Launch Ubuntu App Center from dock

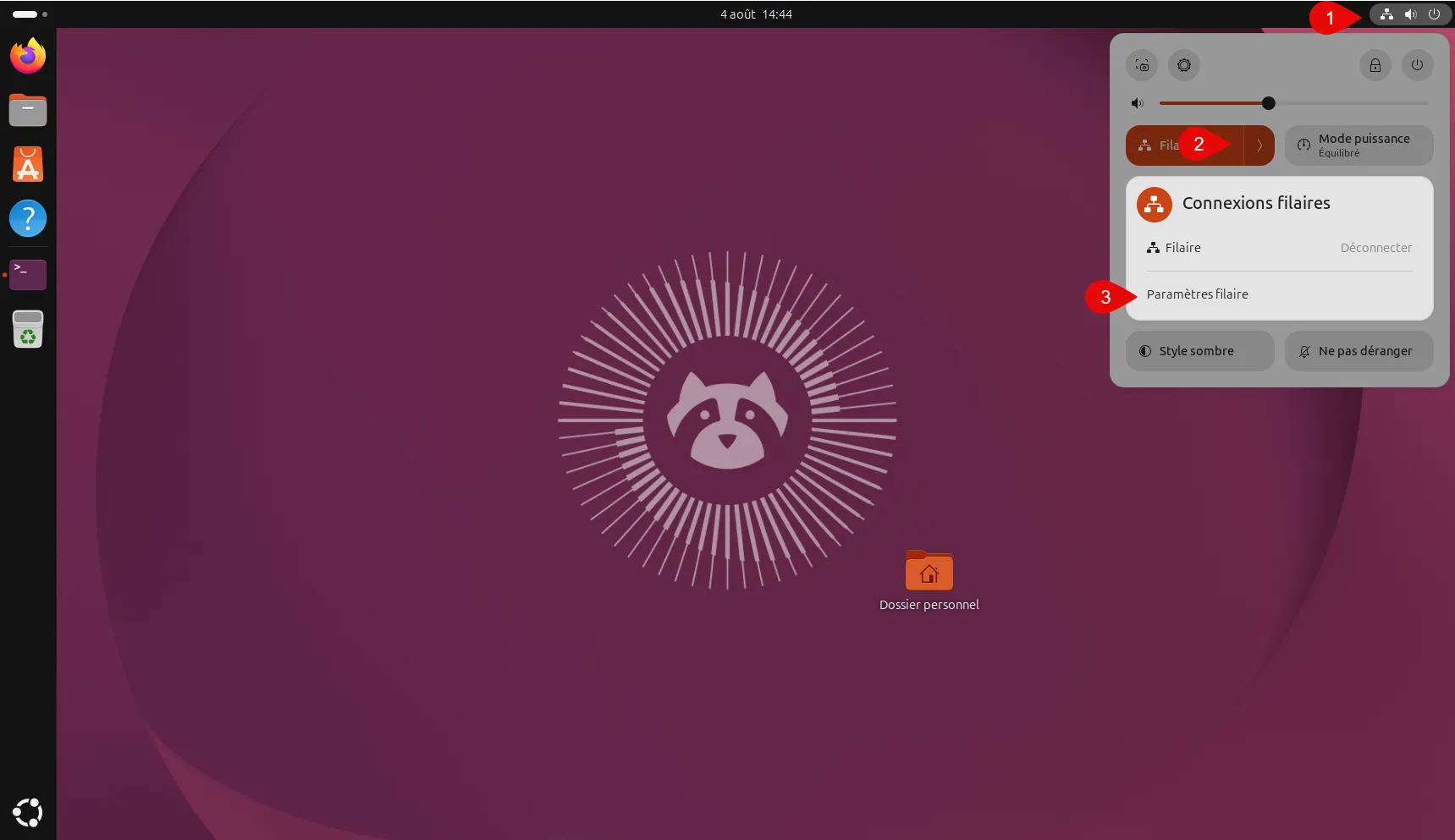click(28, 164)
